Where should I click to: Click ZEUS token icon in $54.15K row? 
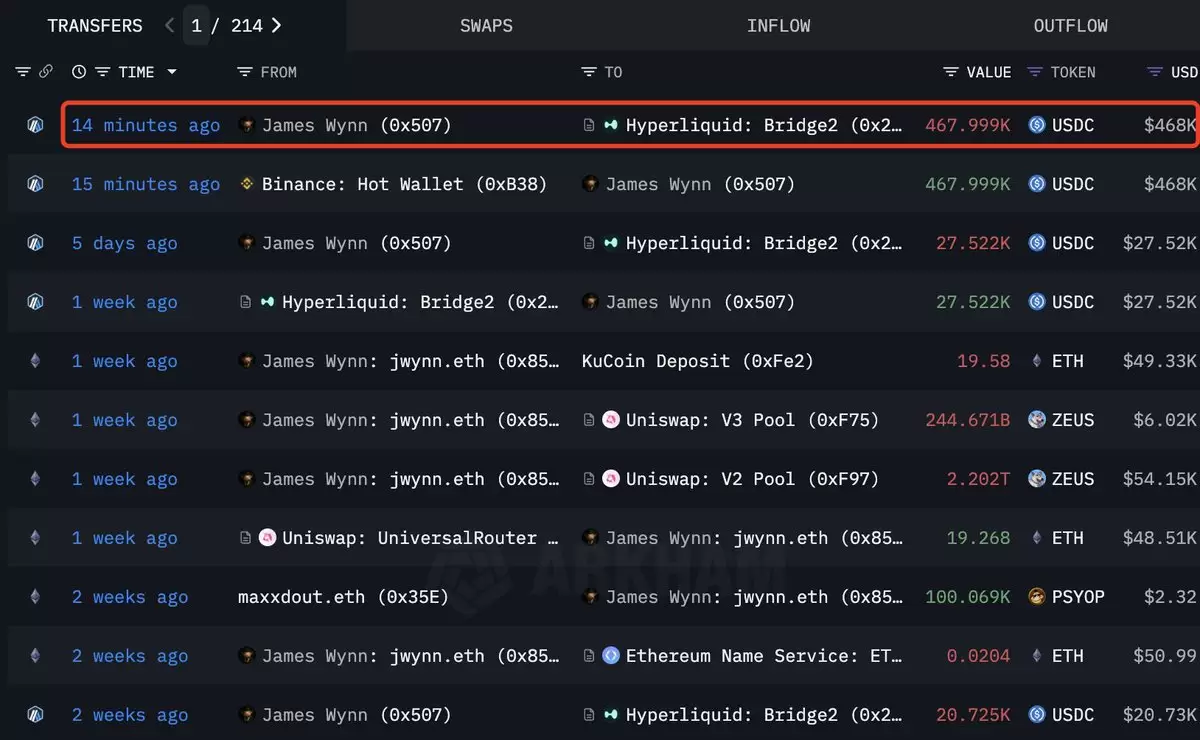point(1037,479)
